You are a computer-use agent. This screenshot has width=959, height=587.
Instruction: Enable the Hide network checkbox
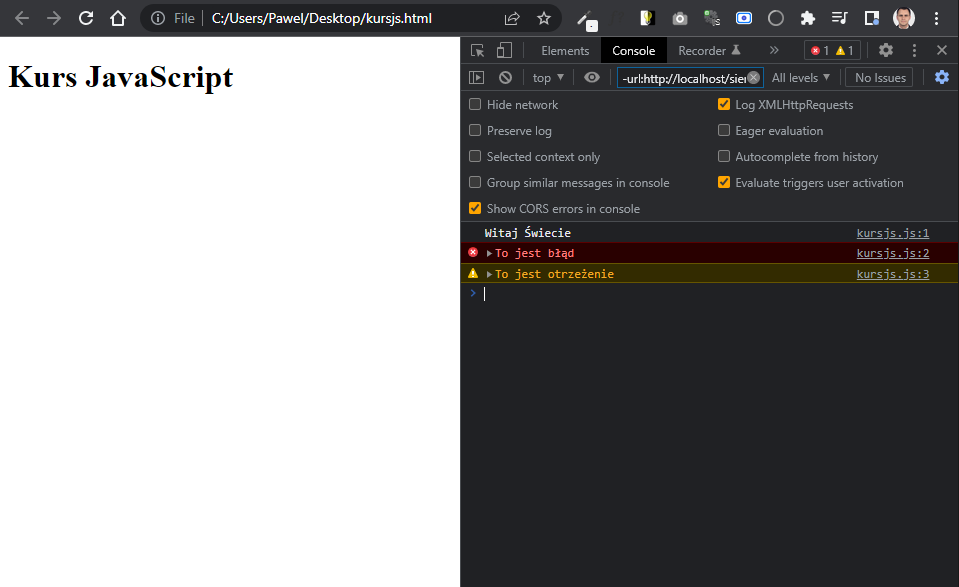click(x=476, y=104)
